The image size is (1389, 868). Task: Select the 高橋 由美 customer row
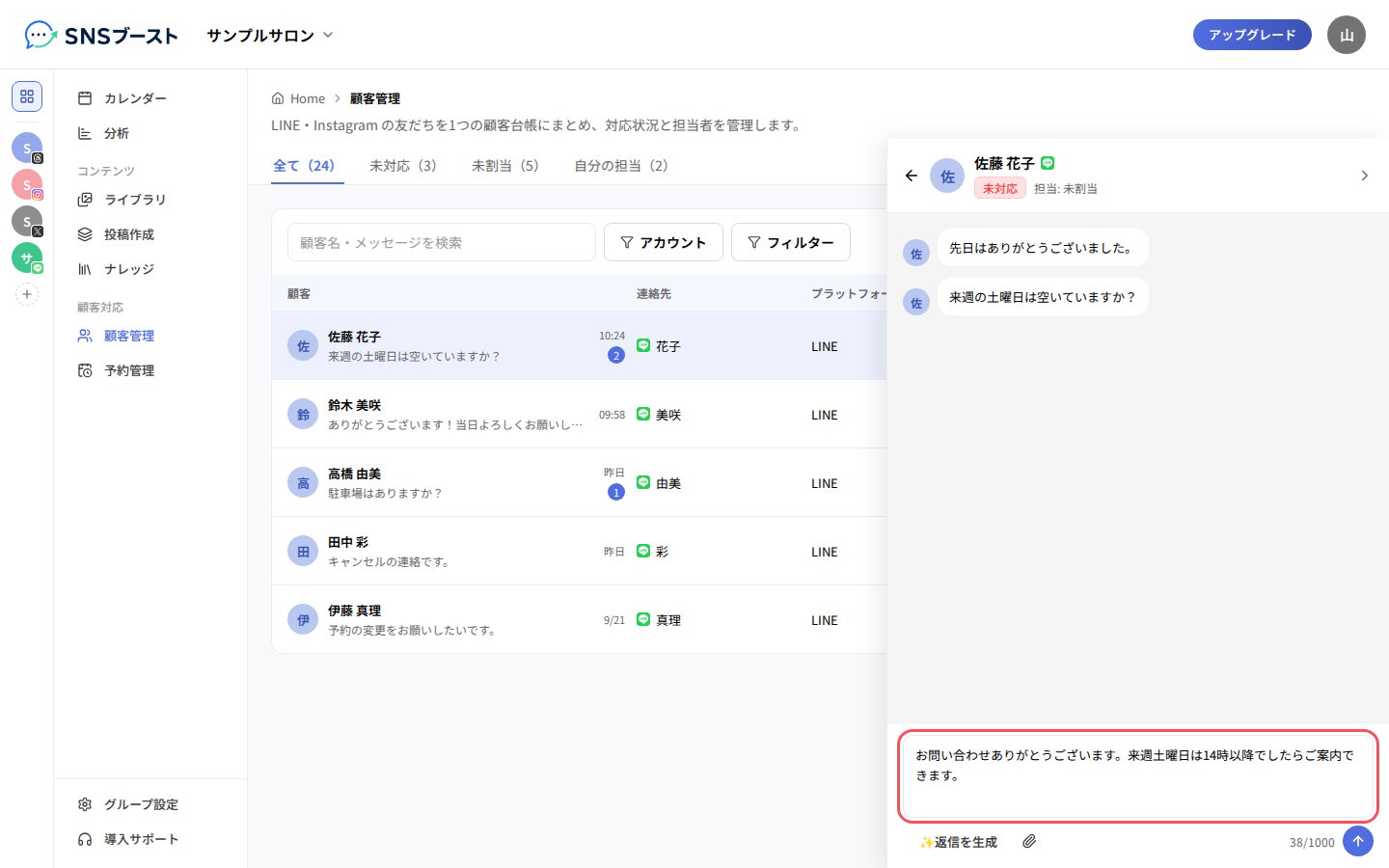[x=579, y=483]
